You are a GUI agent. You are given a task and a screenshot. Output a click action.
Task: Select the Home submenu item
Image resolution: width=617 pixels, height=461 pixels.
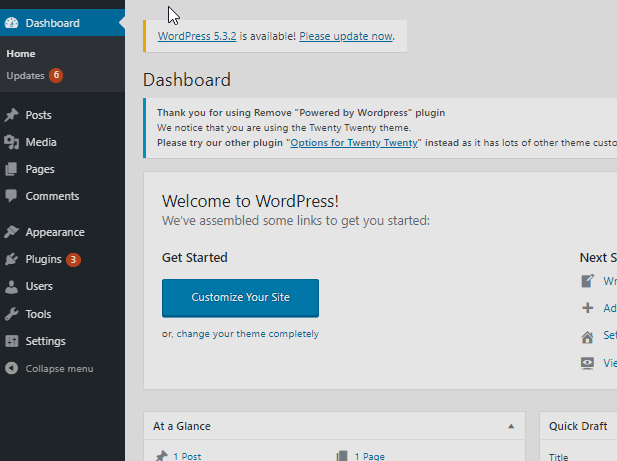click(x=21, y=53)
